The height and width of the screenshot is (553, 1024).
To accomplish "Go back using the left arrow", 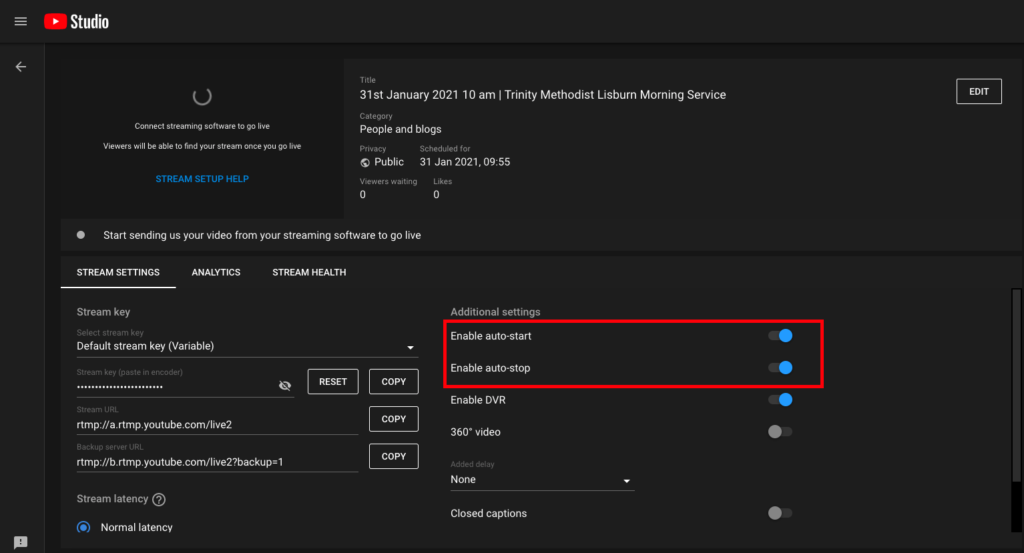I will pos(21,67).
